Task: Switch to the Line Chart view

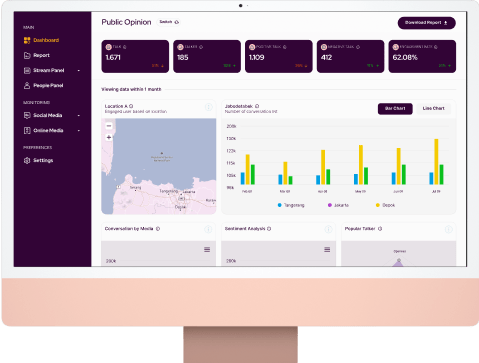Action: tap(433, 109)
